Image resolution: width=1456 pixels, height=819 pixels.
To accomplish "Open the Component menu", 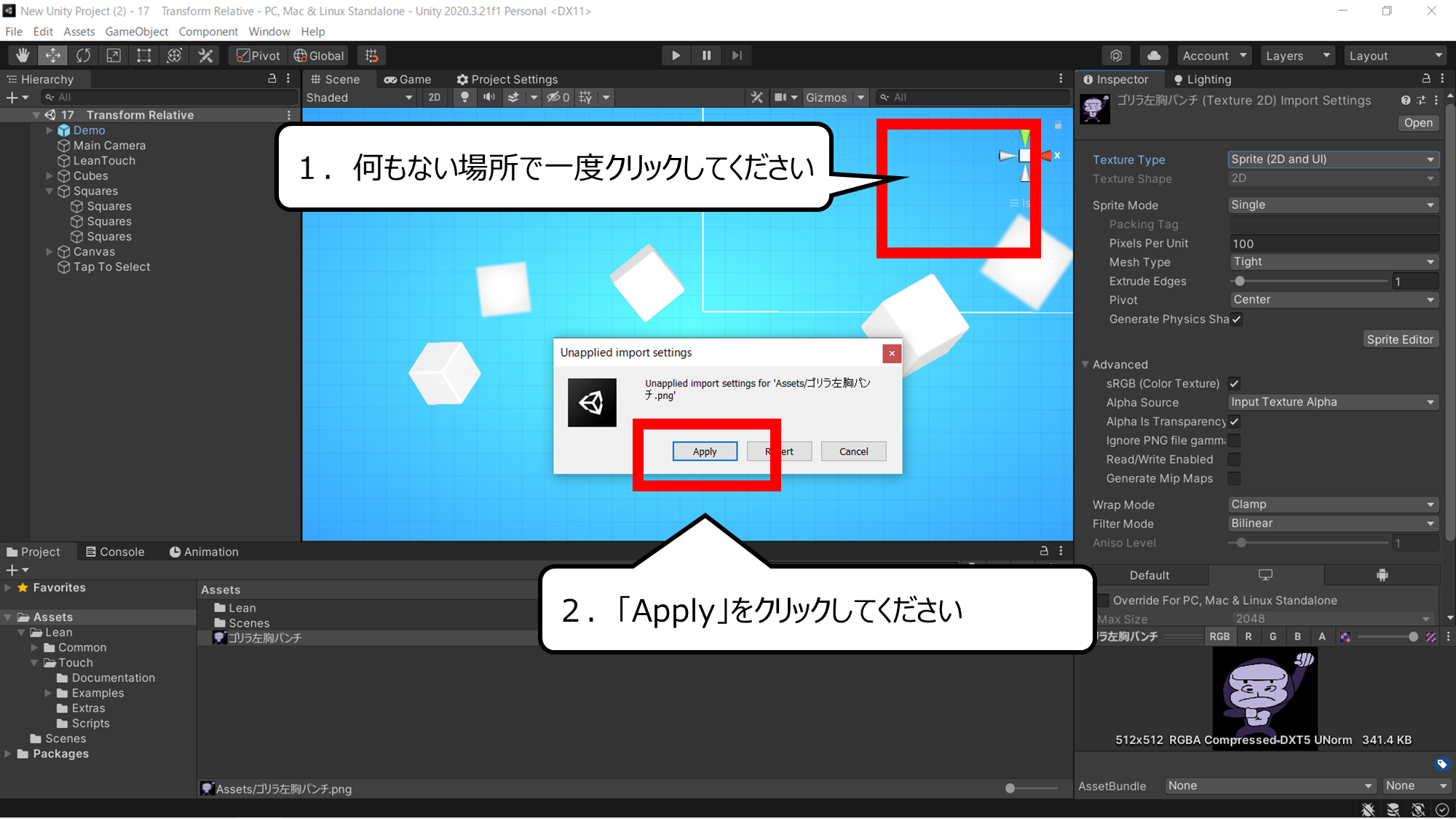I will coord(208,31).
